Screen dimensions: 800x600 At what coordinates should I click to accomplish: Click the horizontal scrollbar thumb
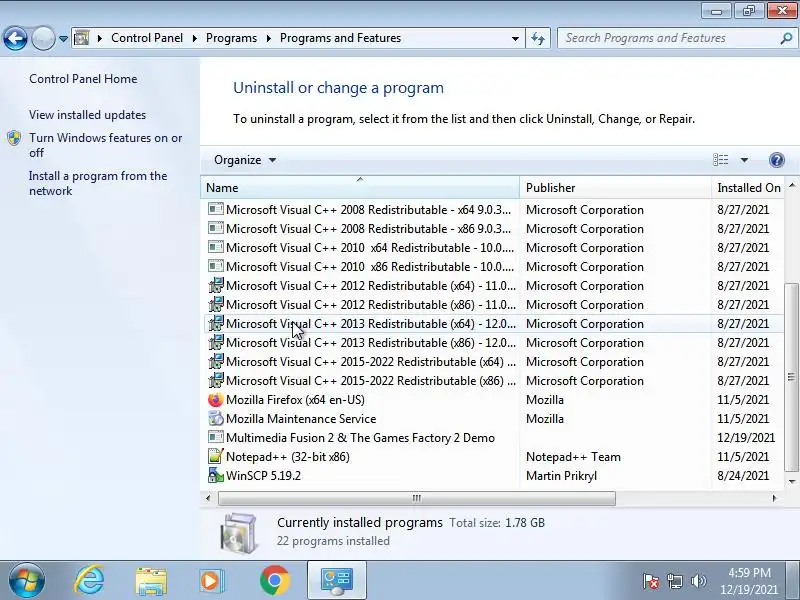(x=416, y=498)
